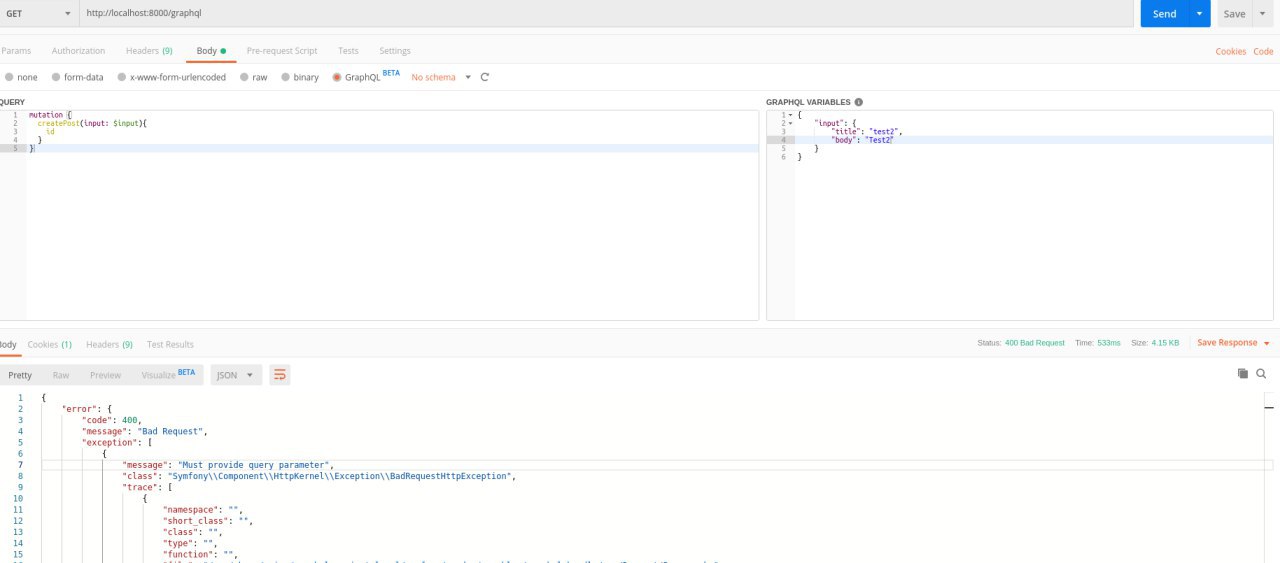Screen dimensions: 1280x563
Task: Click the BadRequestHttpException class line
Action: tap(318, 476)
